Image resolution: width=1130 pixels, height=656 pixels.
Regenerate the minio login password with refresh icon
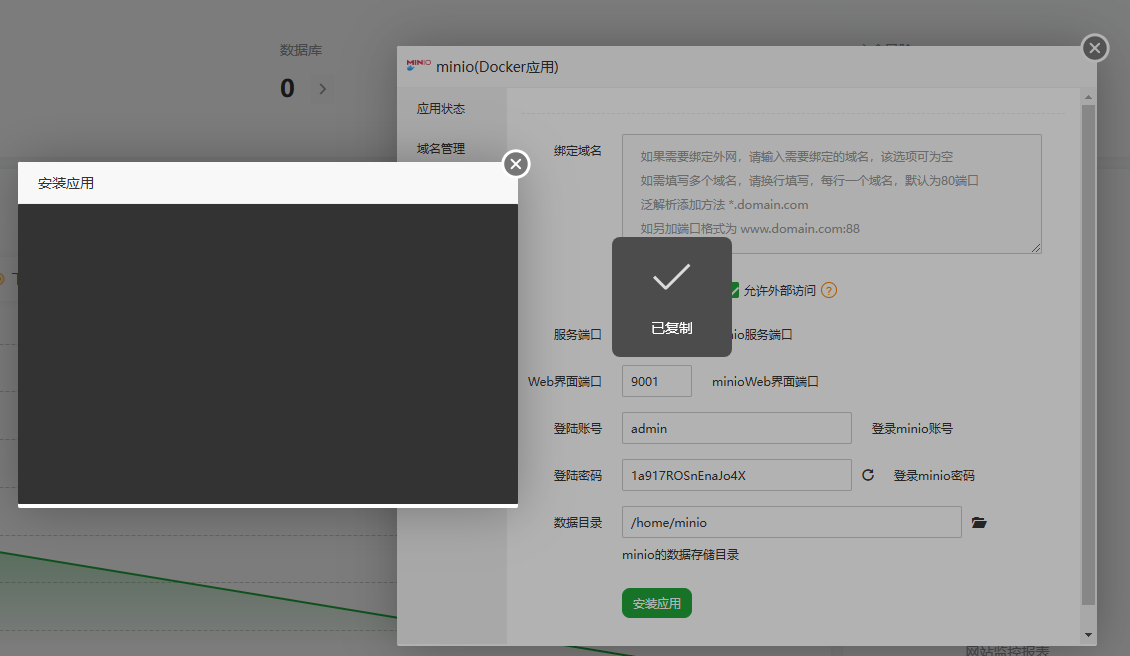tap(868, 475)
